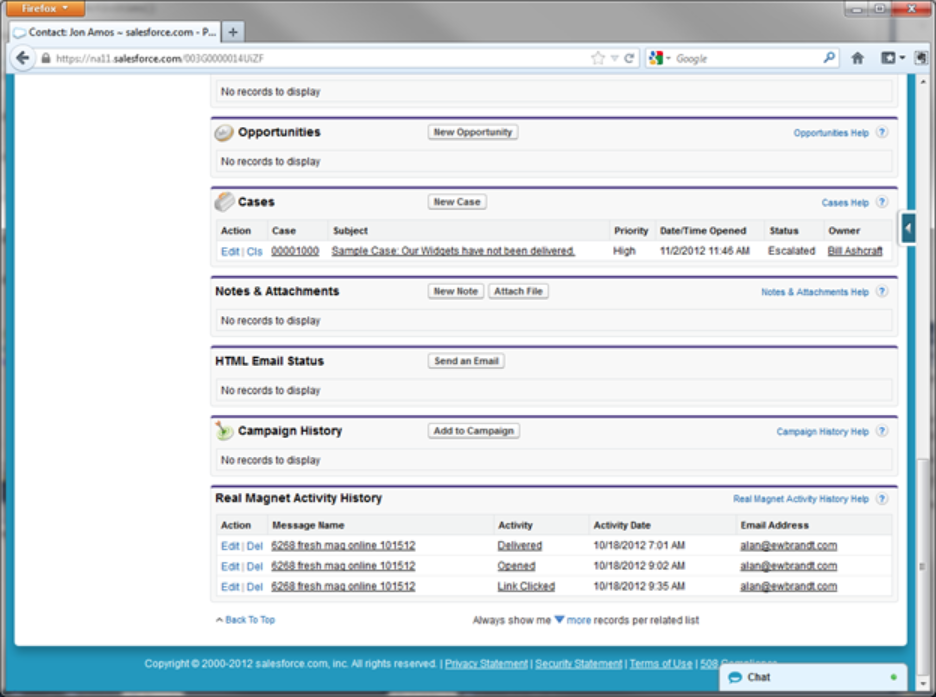Open case owner Bill Ashcraft

tap(855, 251)
